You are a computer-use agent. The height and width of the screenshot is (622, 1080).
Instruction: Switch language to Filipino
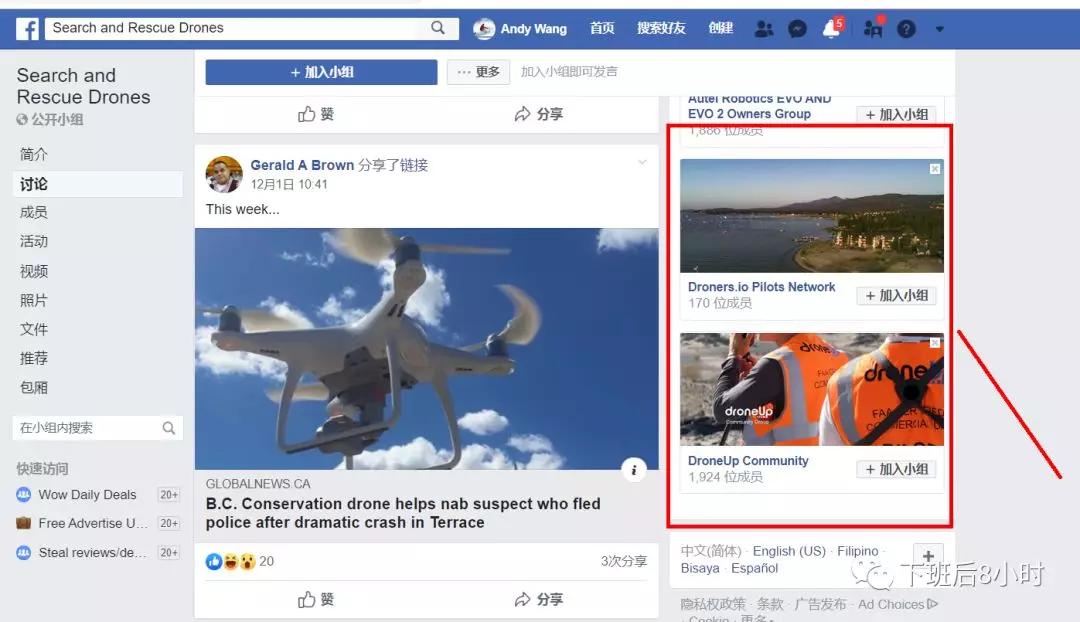pyautogui.click(x=858, y=551)
